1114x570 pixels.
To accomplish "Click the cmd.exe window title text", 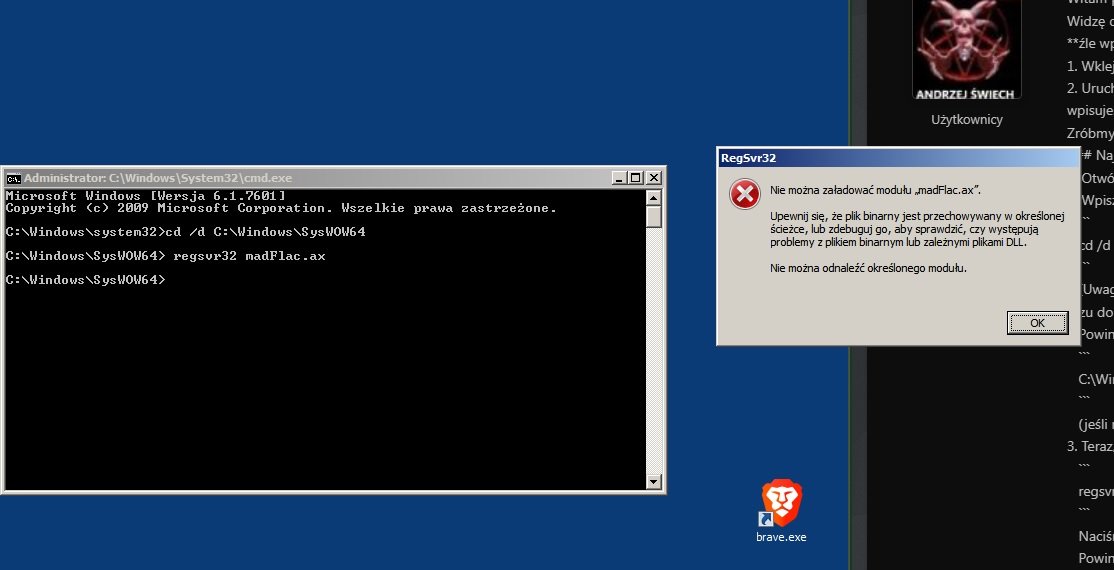I will point(158,177).
